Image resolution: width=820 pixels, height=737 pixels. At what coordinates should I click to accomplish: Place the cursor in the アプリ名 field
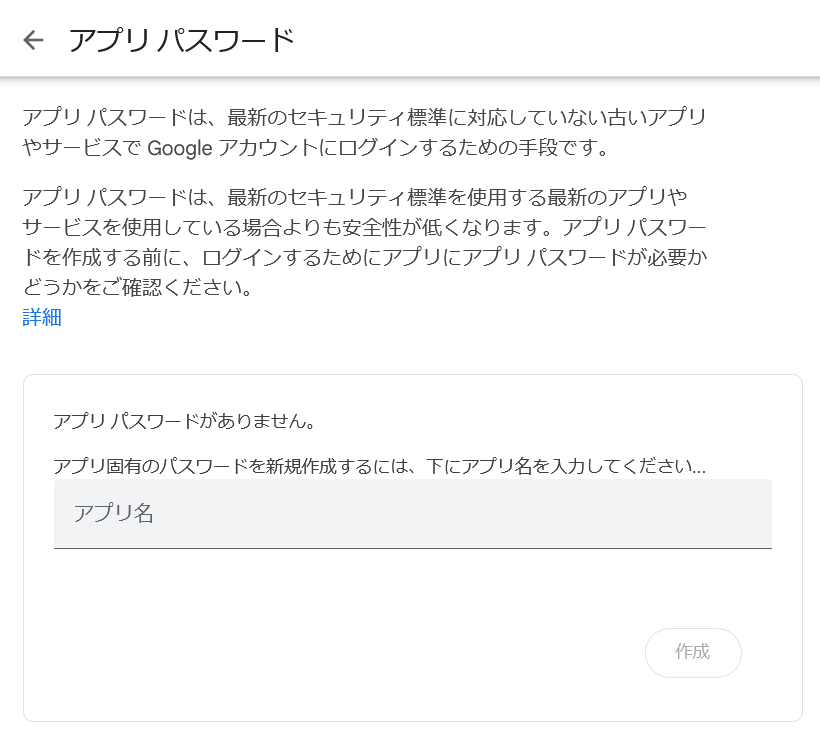[413, 515]
